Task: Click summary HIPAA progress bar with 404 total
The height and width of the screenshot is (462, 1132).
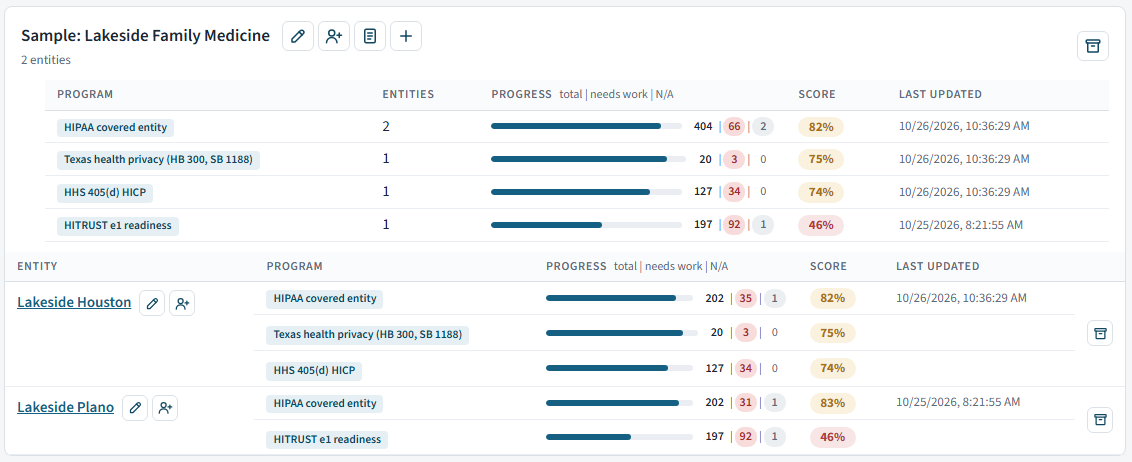Action: click(x=586, y=126)
